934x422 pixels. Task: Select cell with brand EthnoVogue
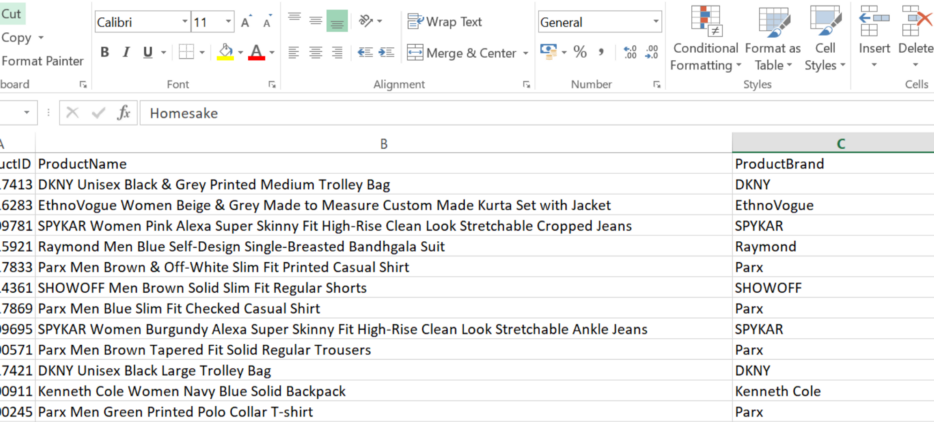833,205
